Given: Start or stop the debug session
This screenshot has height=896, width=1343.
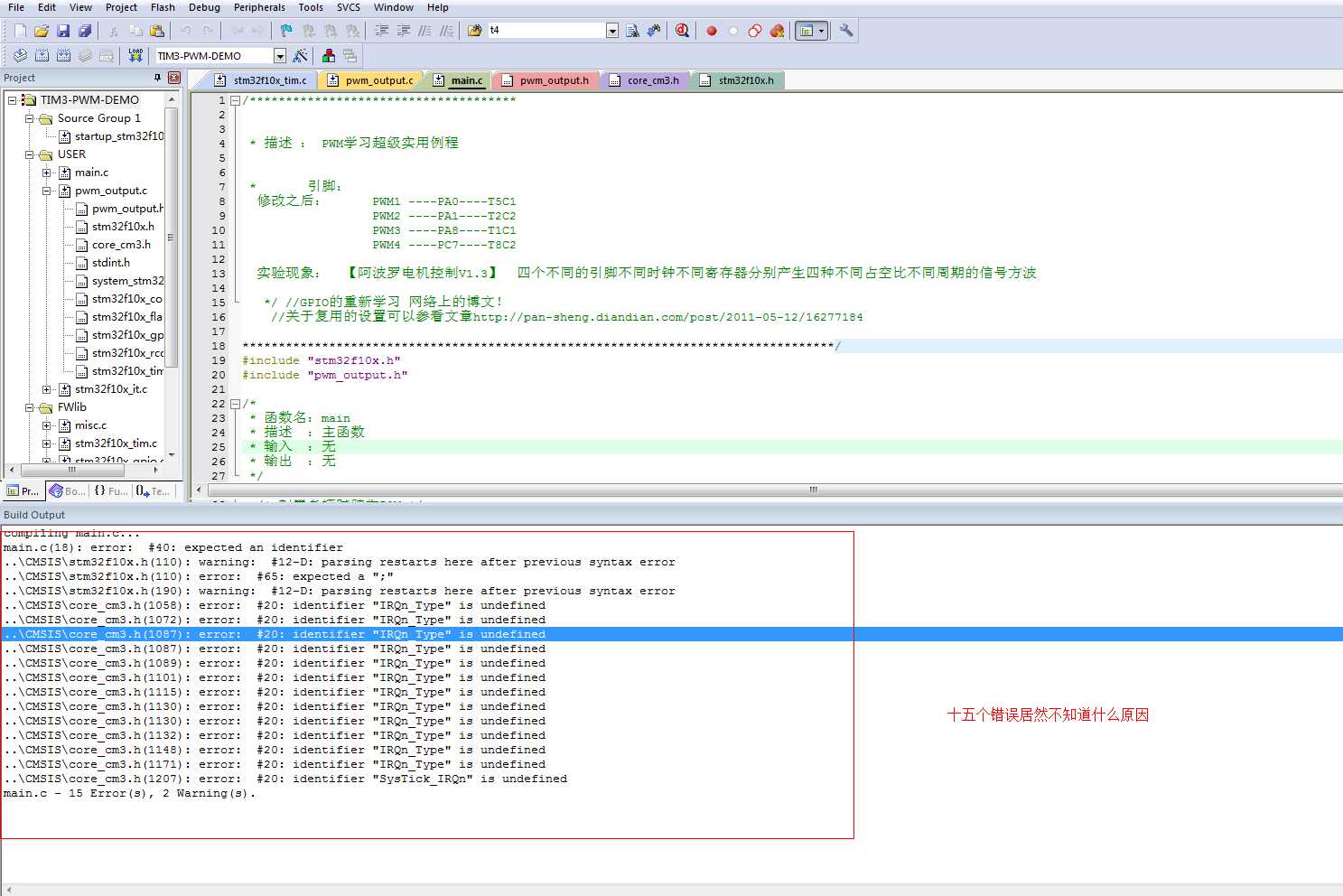Looking at the screenshot, I should pos(682,31).
